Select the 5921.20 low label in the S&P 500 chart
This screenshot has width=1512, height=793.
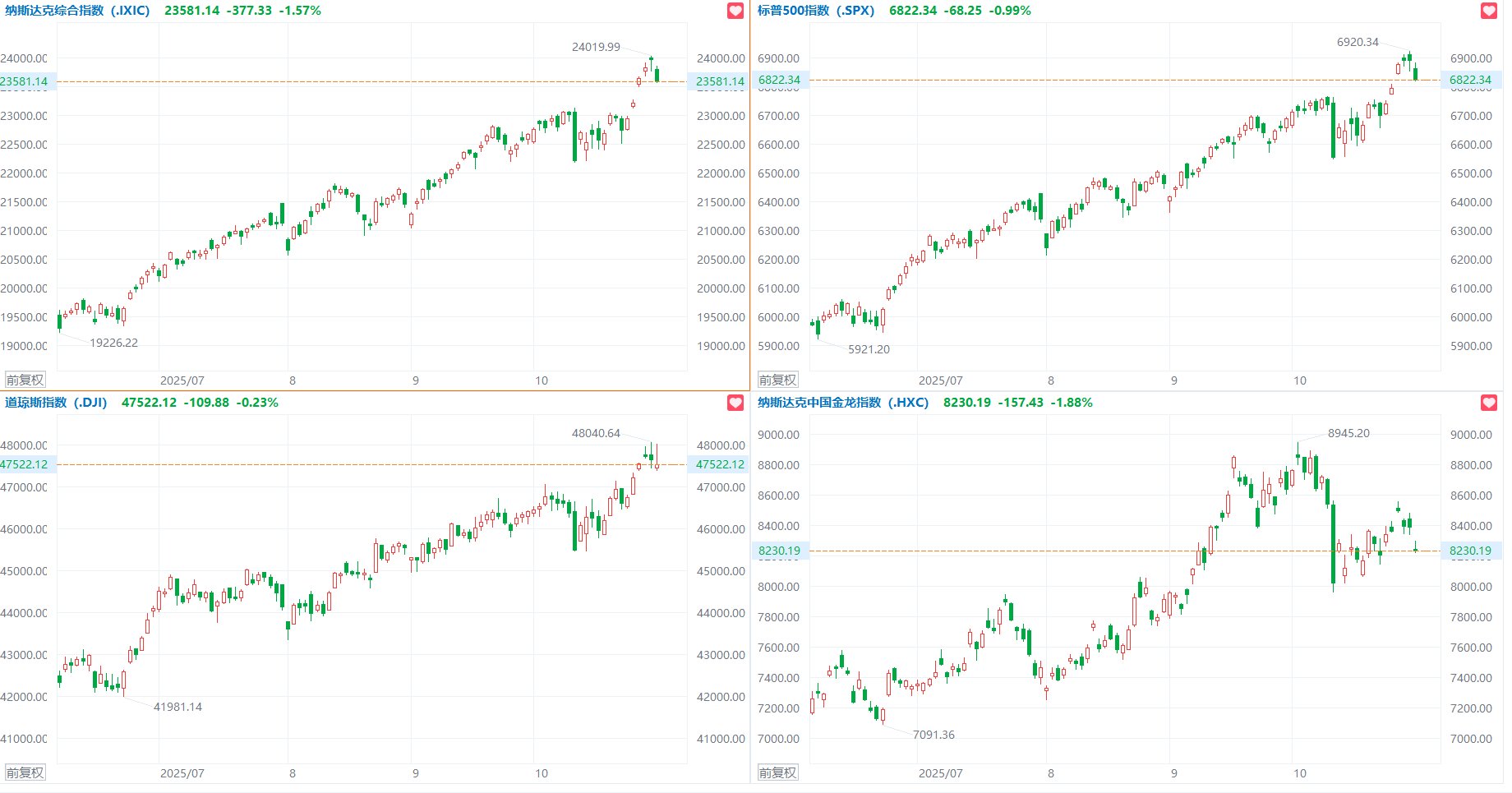pyautogui.click(x=869, y=349)
